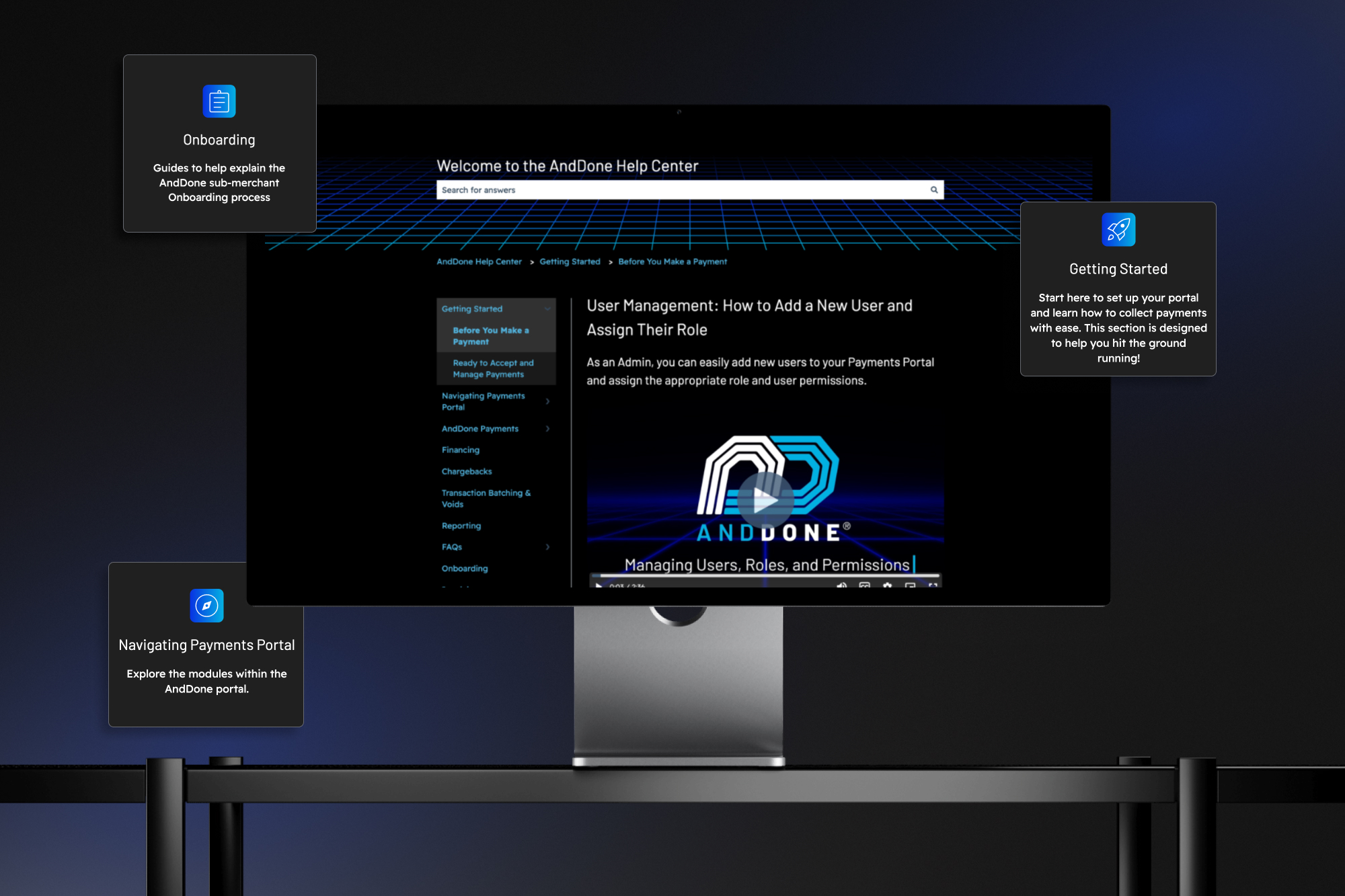This screenshot has width=1345, height=896.
Task: Click the Onboarding card's "Guides to help explain" description
Action: (x=219, y=183)
